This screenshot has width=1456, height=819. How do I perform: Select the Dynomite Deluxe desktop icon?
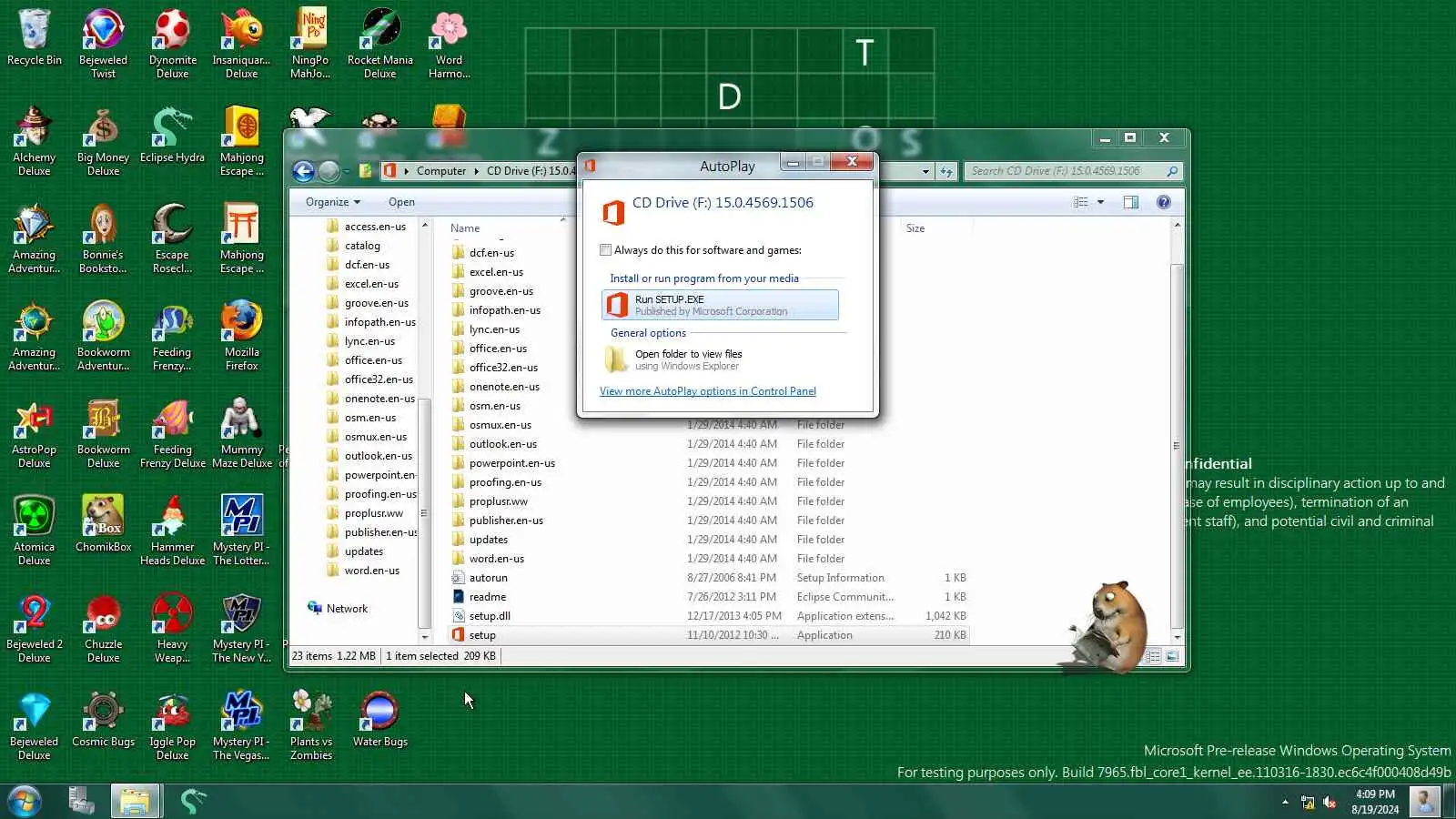[x=172, y=44]
